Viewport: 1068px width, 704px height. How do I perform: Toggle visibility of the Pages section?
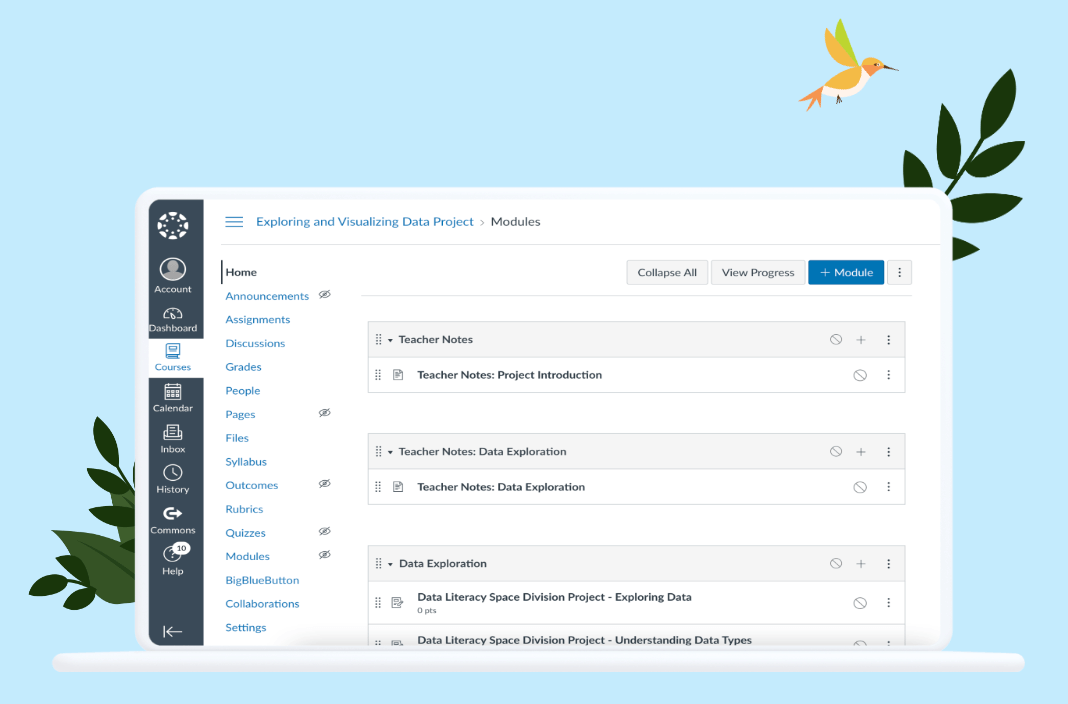pos(324,413)
